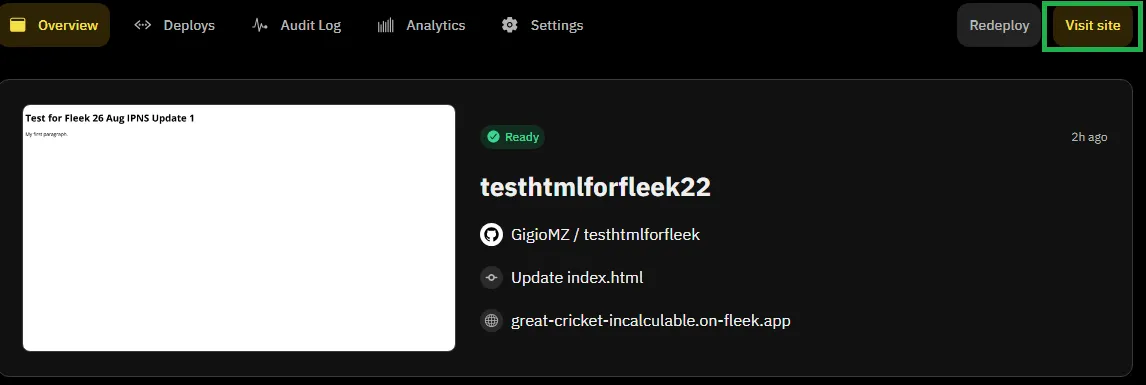Click the green checkmark Ready icon

(493, 137)
